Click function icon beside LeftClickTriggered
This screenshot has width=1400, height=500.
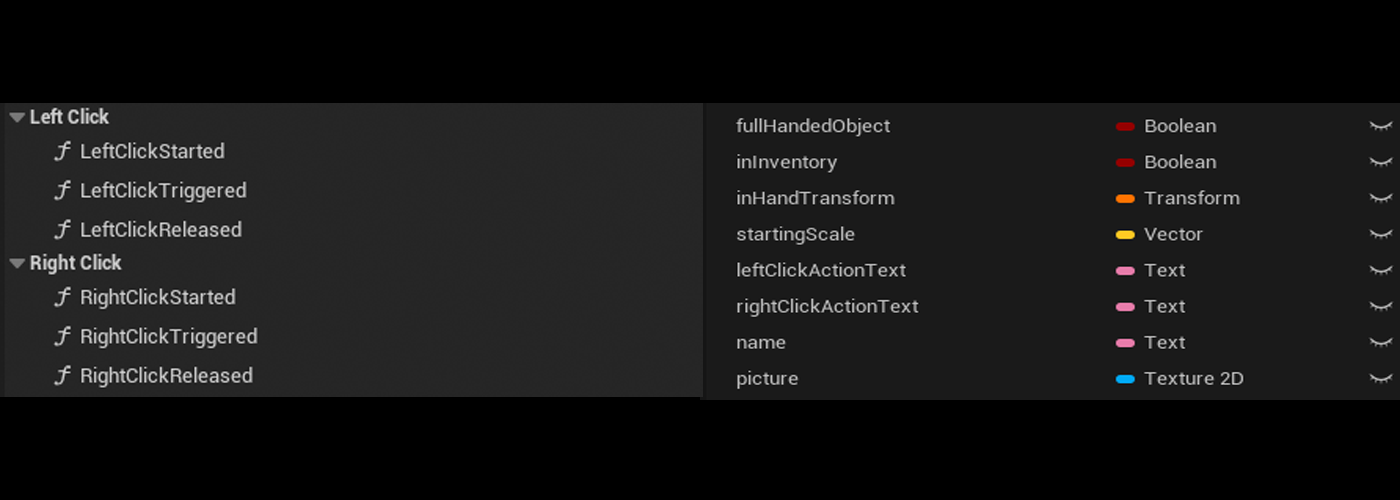63,191
